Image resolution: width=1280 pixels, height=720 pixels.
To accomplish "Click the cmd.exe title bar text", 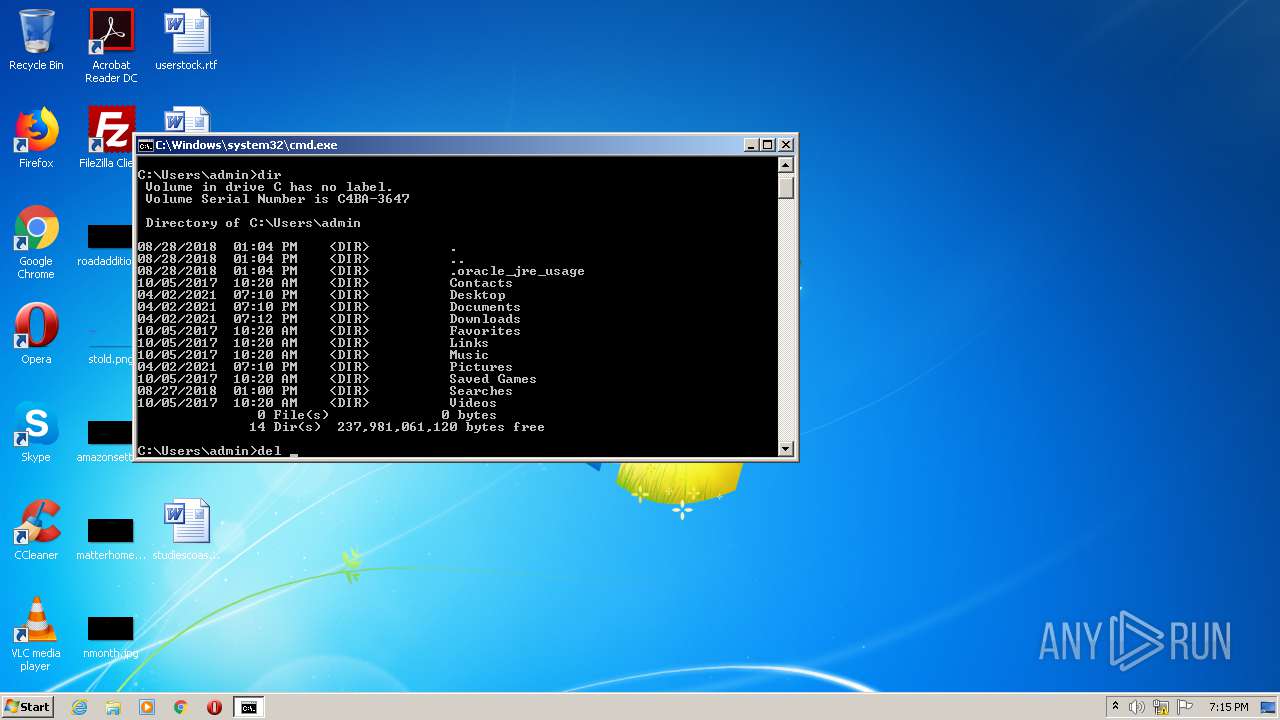I will pyautogui.click(x=246, y=145).
